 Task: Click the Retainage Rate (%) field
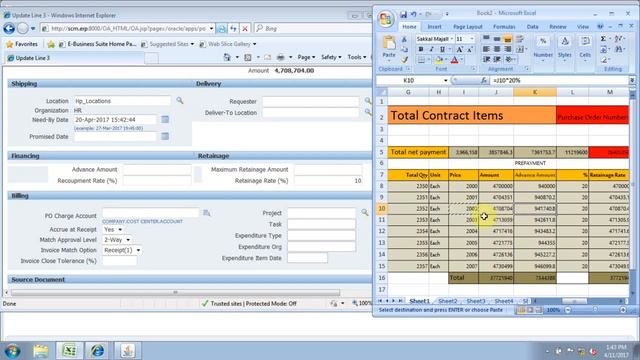[x=328, y=180]
